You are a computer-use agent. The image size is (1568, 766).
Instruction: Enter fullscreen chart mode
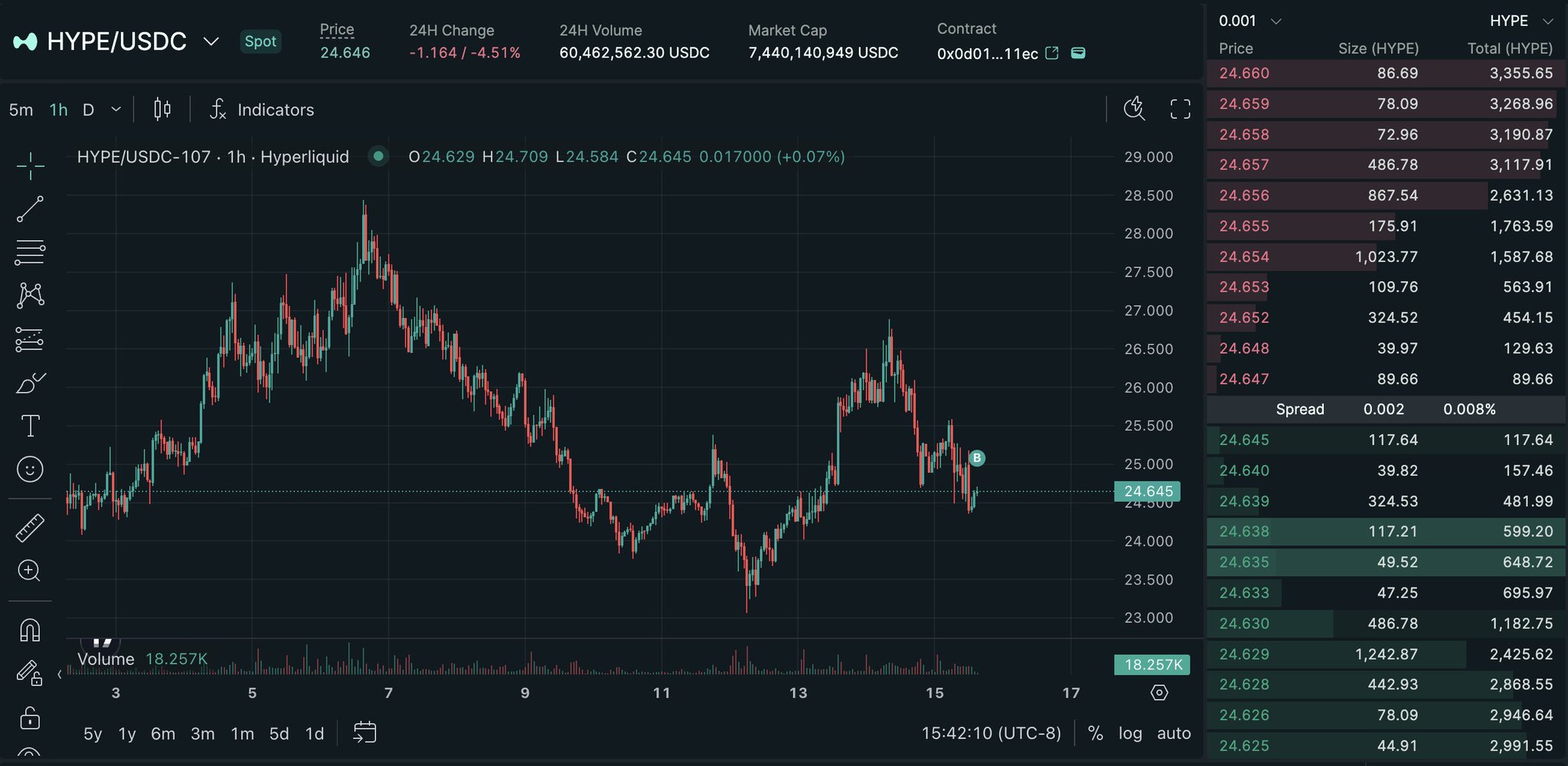point(1180,110)
